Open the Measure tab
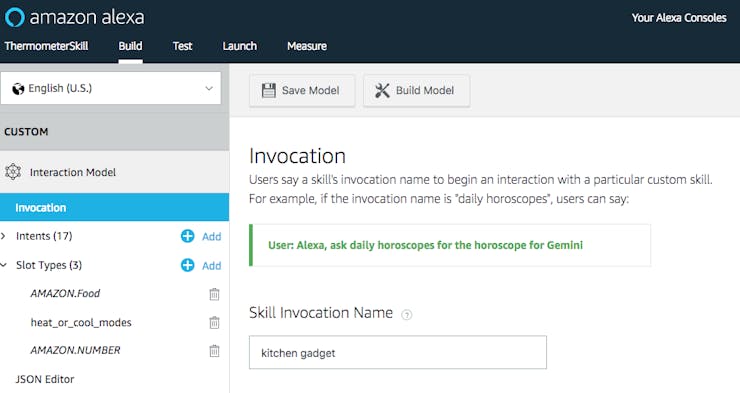The width and height of the screenshot is (740, 393). 307,46
